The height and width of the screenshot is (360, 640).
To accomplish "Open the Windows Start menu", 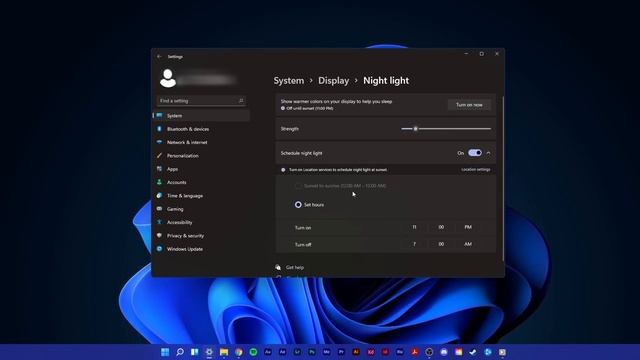I will click(165, 352).
